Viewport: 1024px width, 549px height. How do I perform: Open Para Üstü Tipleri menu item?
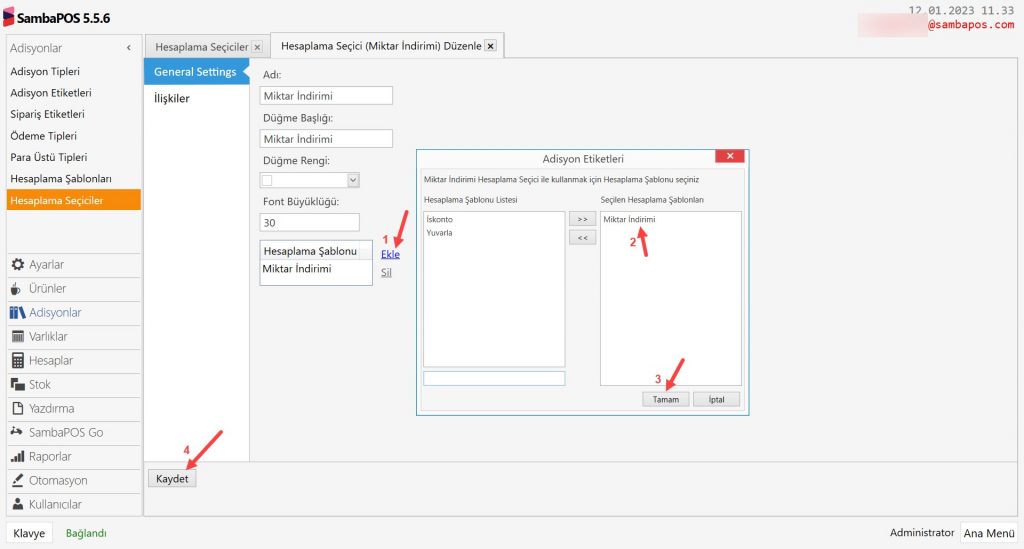(x=48, y=157)
